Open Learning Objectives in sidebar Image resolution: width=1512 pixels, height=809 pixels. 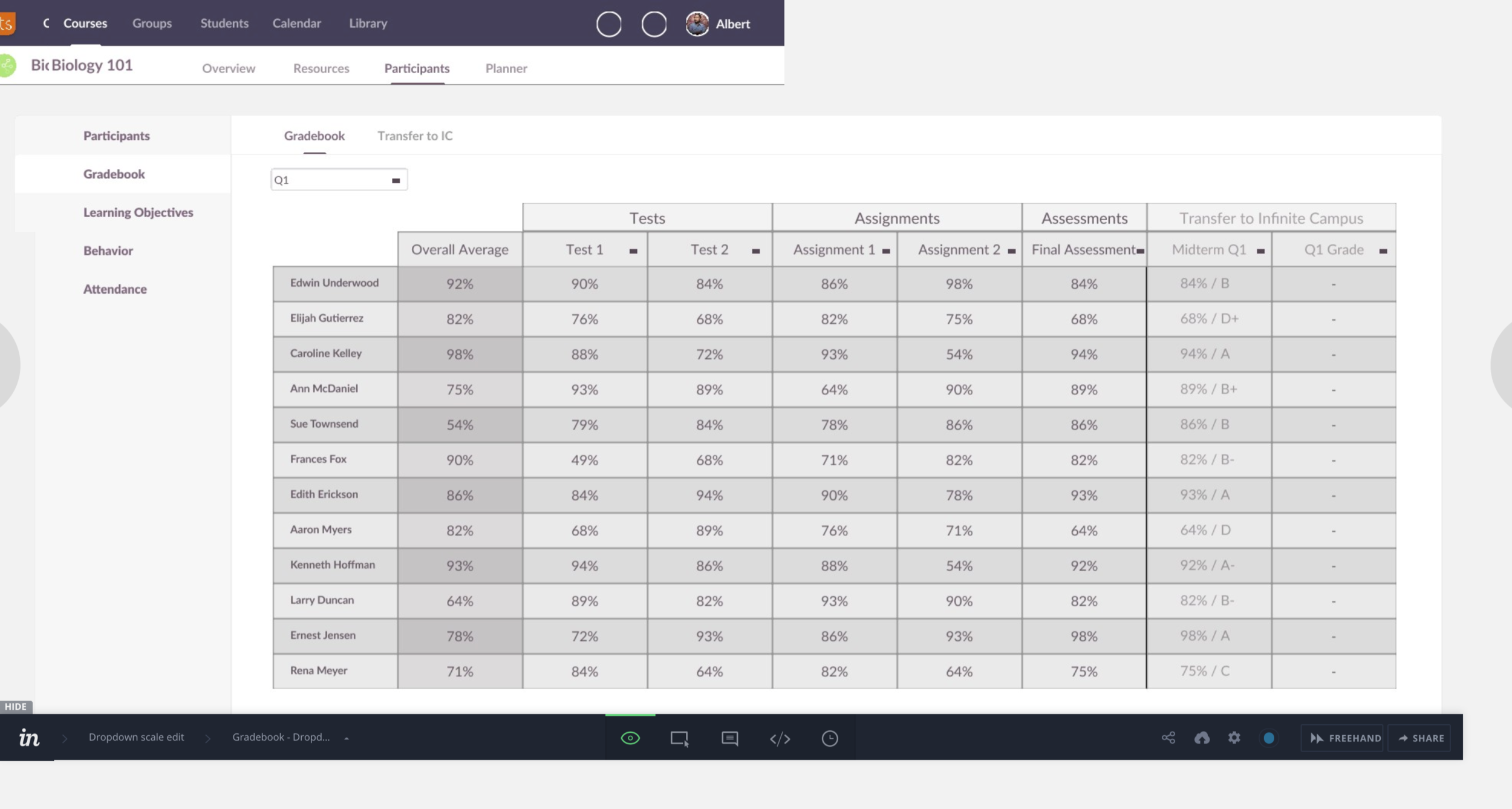138,212
